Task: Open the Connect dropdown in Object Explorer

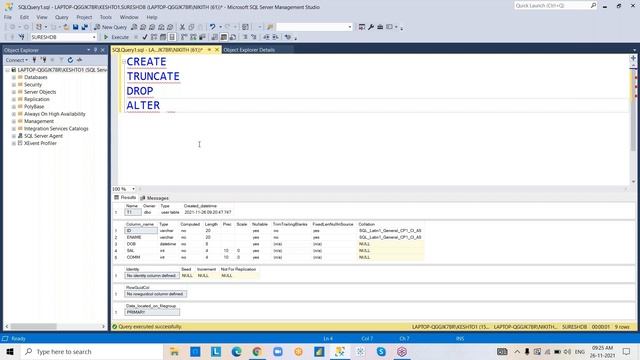Action: coord(16,60)
